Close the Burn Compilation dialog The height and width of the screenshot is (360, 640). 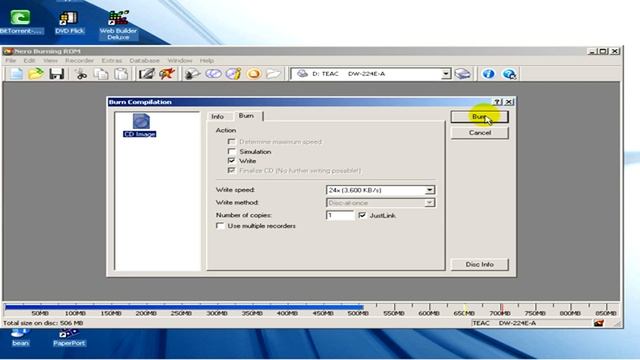[x=509, y=102]
